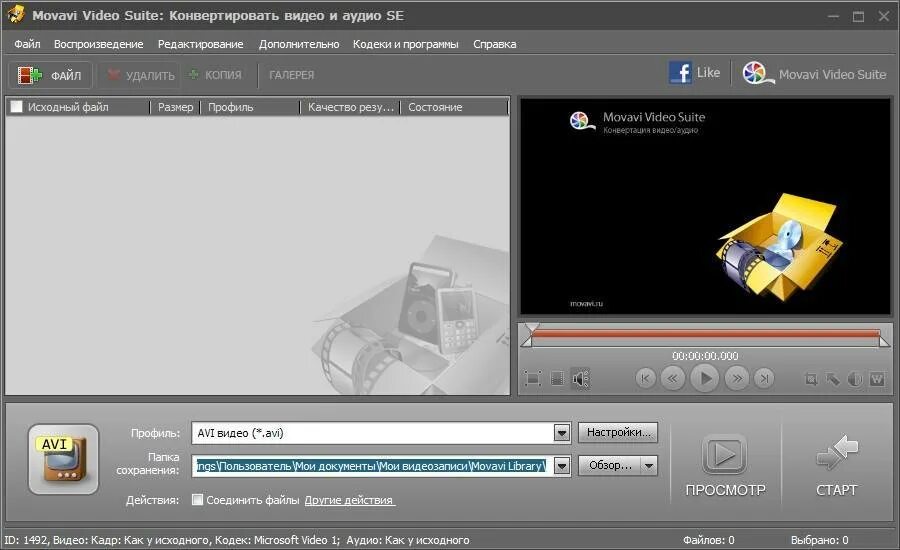Sort by Размер column header
Viewport: 900px width, 550px height.
click(x=175, y=107)
